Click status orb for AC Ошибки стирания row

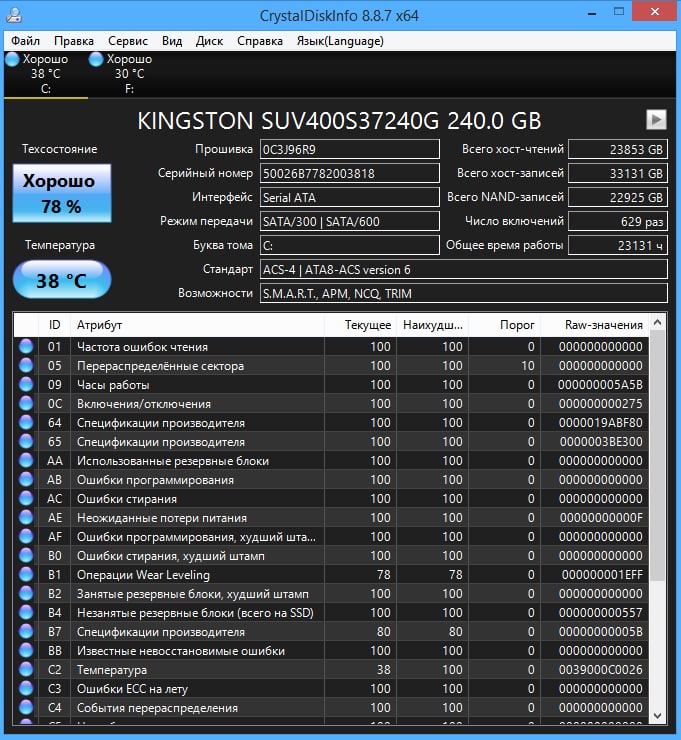click(26, 498)
